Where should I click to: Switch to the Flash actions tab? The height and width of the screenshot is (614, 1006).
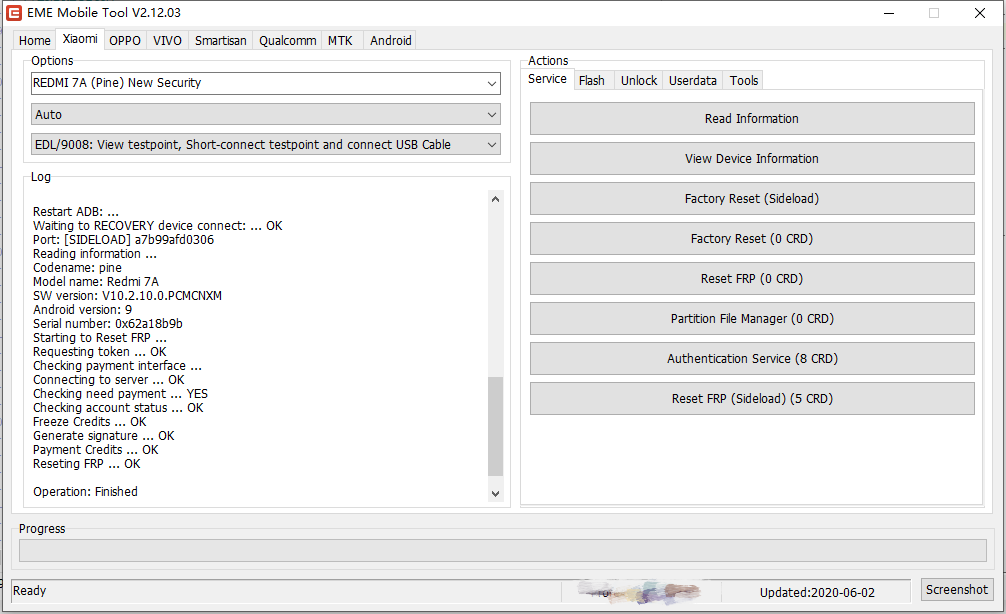[592, 80]
